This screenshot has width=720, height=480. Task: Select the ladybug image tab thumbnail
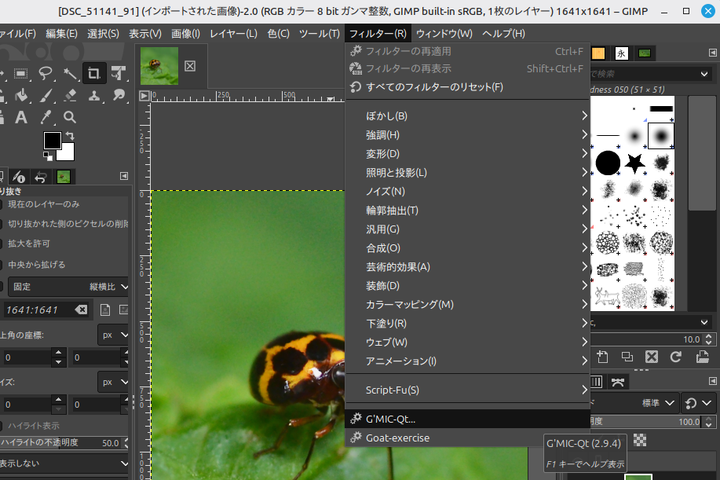coord(159,66)
